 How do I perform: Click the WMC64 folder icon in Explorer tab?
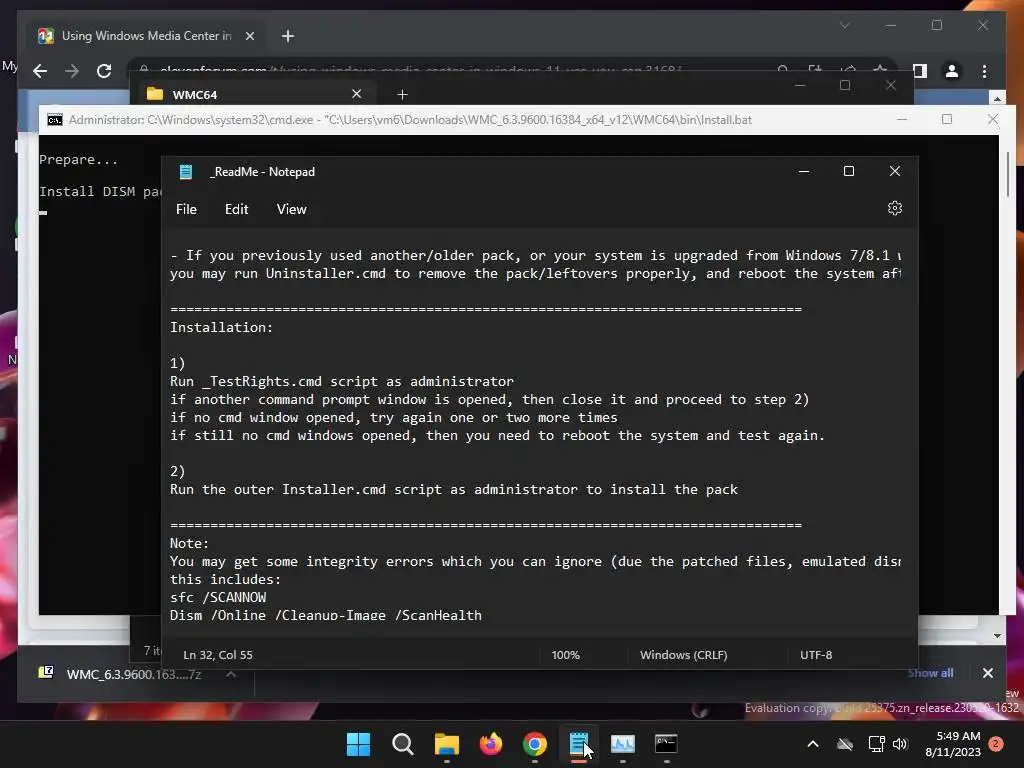click(x=155, y=94)
